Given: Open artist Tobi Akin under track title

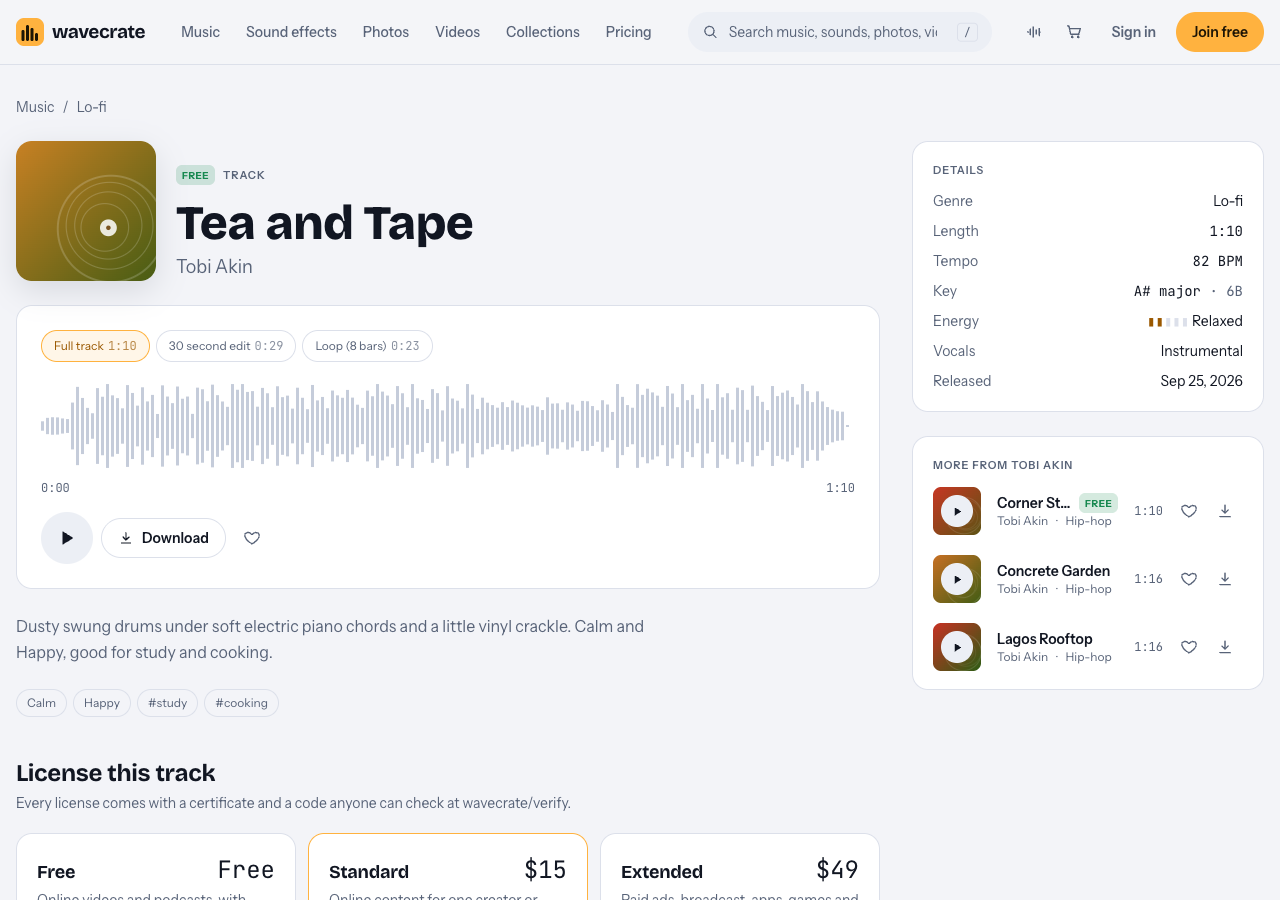Looking at the screenshot, I should coord(214,267).
